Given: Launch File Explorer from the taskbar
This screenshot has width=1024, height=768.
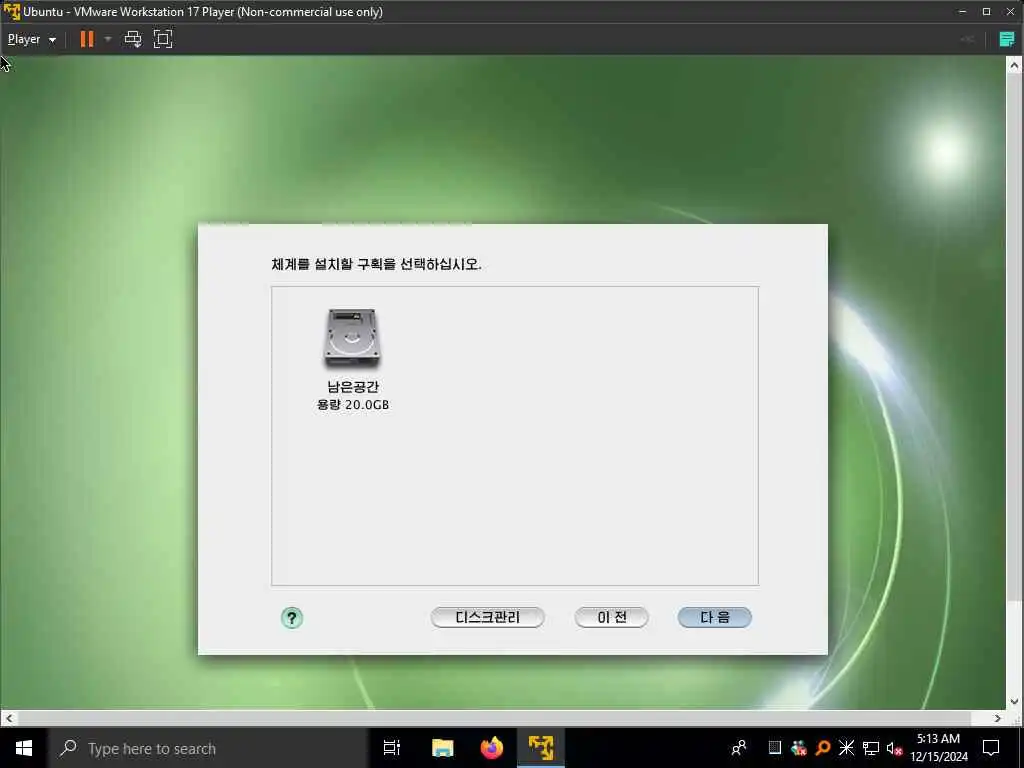Looking at the screenshot, I should click(442, 748).
